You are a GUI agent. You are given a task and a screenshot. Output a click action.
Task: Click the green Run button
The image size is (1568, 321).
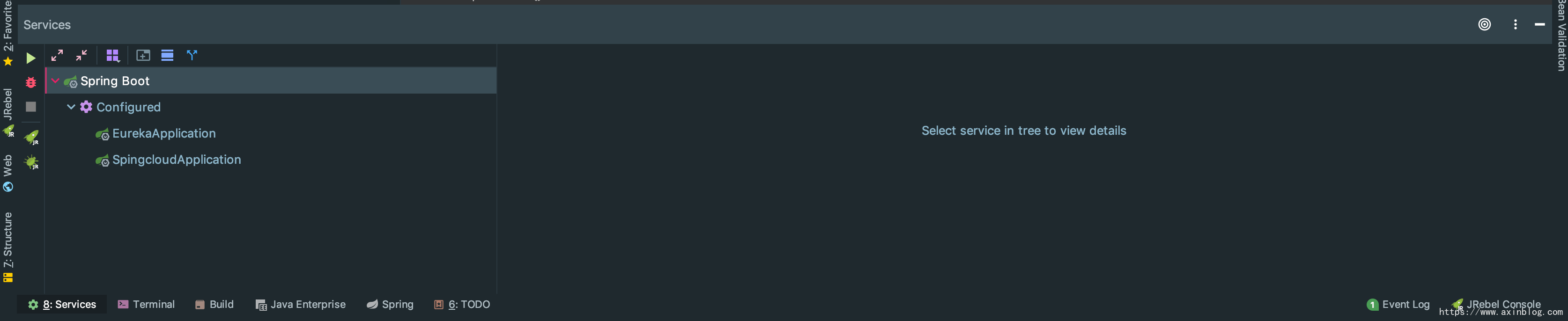tap(30, 58)
